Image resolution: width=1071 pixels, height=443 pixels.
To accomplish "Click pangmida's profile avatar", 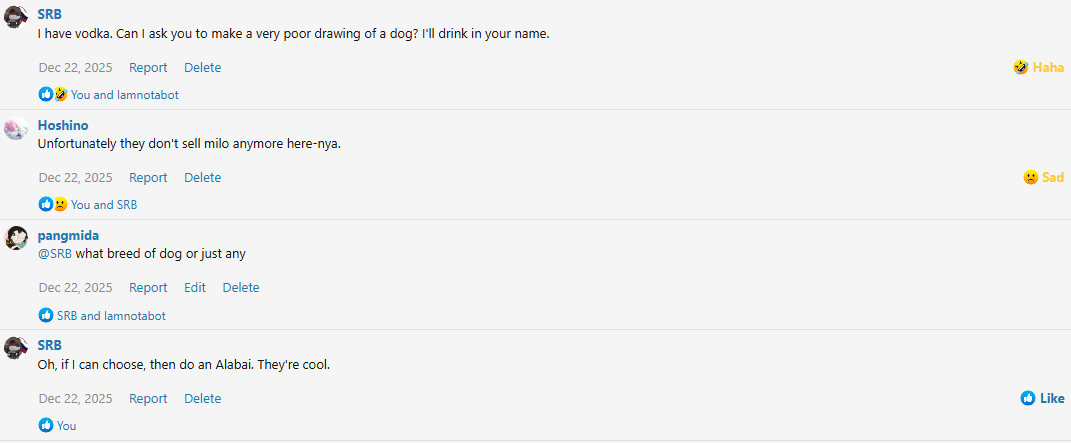I will pyautogui.click(x=15, y=238).
